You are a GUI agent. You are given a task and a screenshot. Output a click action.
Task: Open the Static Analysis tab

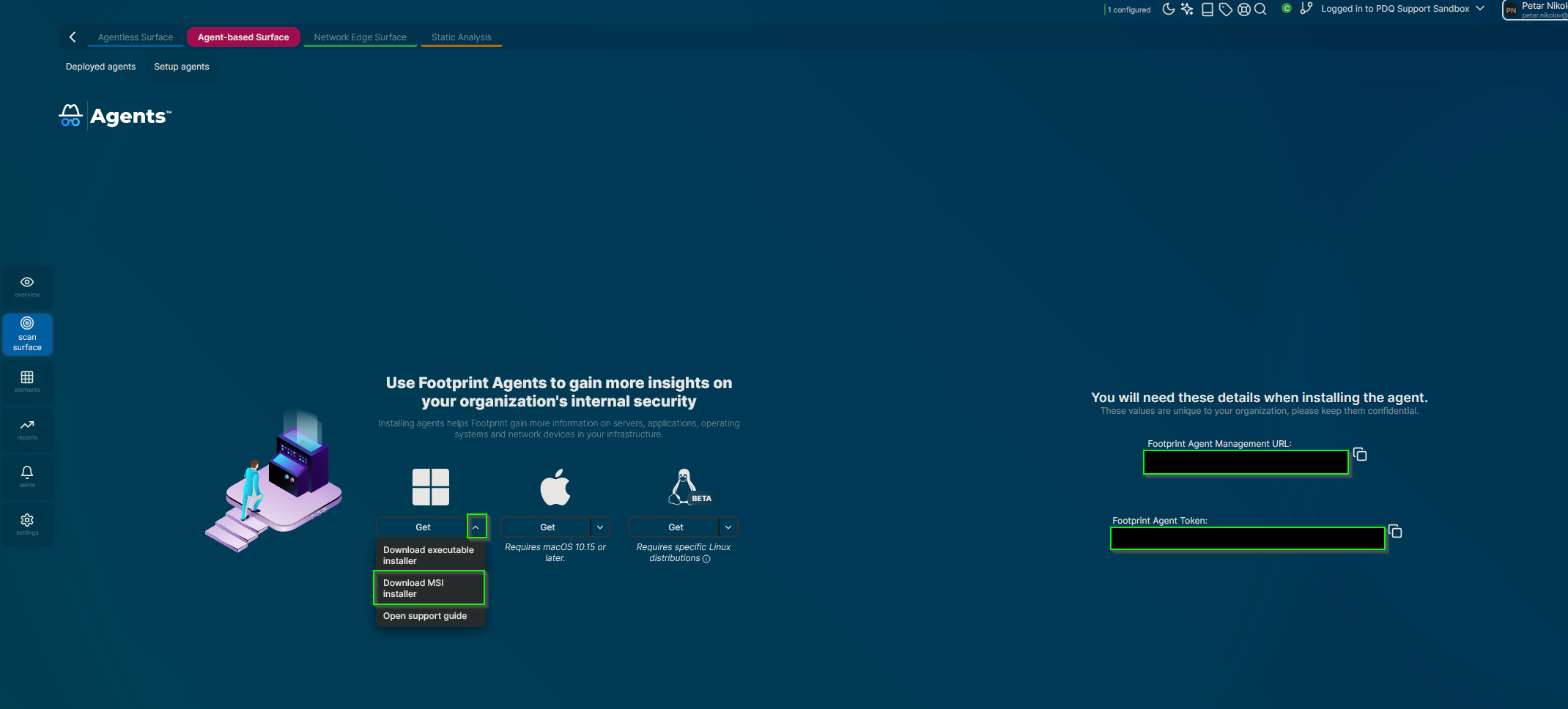pyautogui.click(x=462, y=37)
